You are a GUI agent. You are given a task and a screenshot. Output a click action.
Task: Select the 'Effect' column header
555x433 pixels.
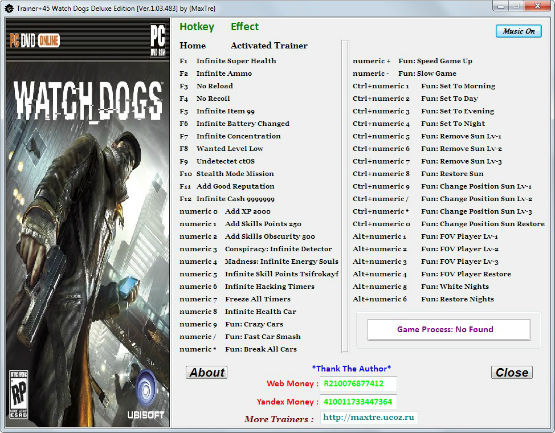245,27
